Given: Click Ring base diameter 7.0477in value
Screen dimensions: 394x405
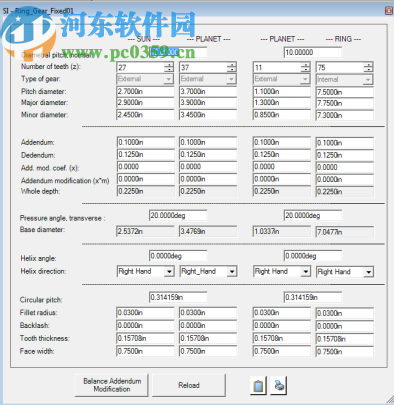Looking at the screenshot, I should [x=345, y=232].
